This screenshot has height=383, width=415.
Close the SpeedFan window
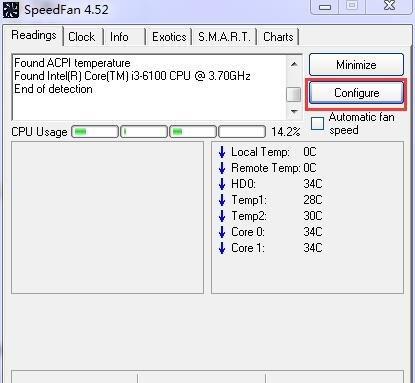click(x=389, y=6)
